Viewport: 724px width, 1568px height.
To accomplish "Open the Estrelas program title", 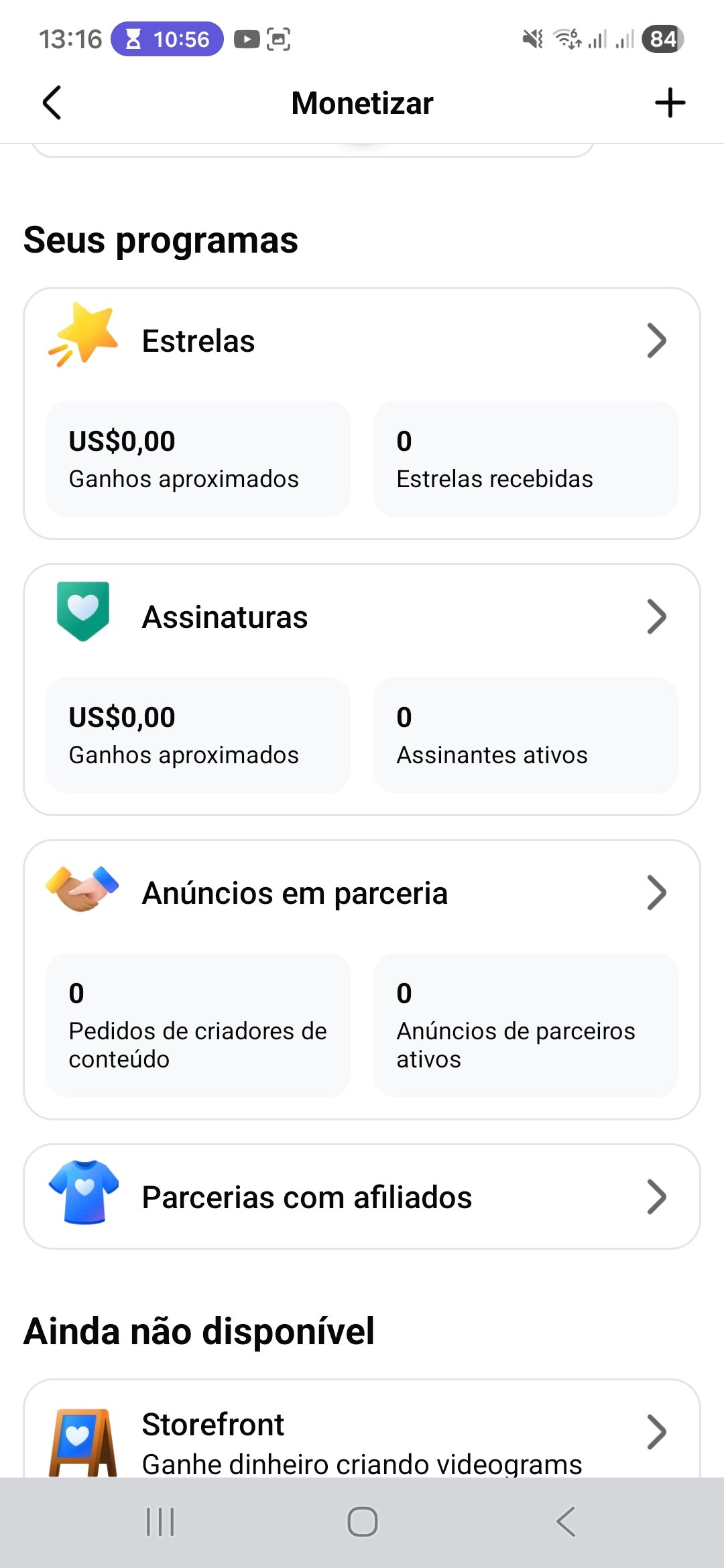I will click(198, 341).
